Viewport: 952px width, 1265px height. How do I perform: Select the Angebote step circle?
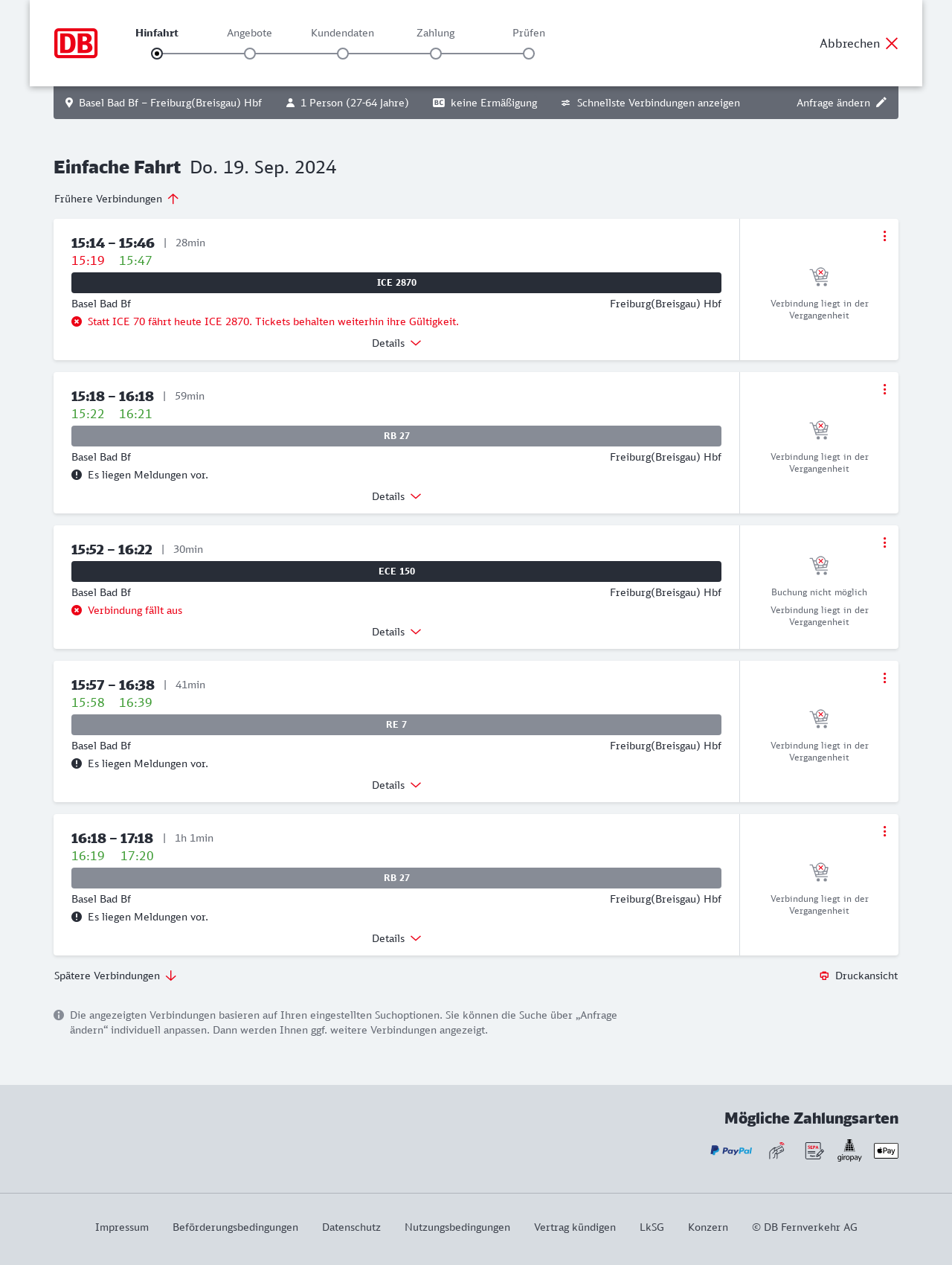(x=250, y=54)
